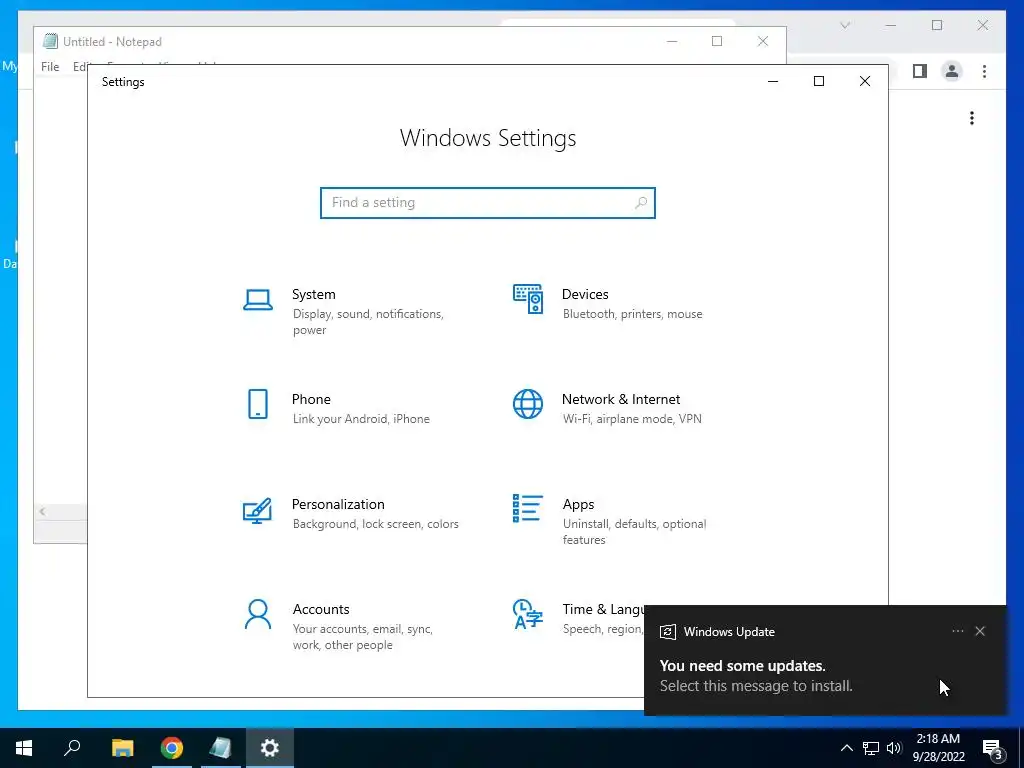Open Chrome profile avatar
This screenshot has height=768, width=1024.
tap(952, 71)
